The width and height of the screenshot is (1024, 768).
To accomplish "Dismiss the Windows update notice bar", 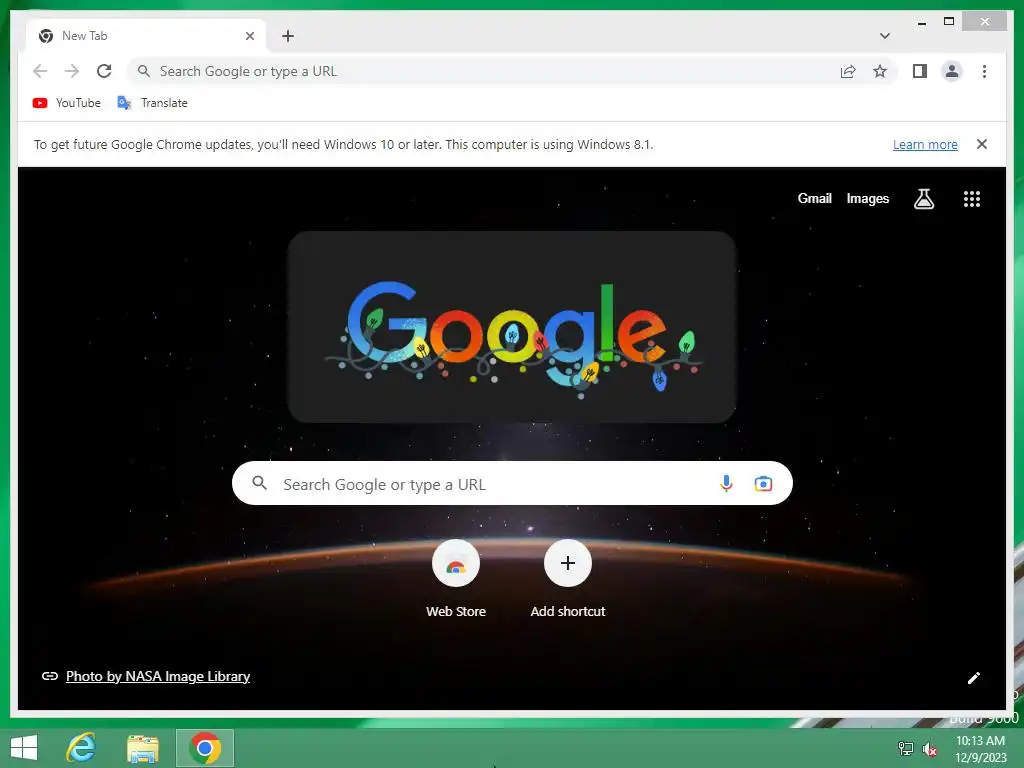I will pyautogui.click(x=982, y=144).
